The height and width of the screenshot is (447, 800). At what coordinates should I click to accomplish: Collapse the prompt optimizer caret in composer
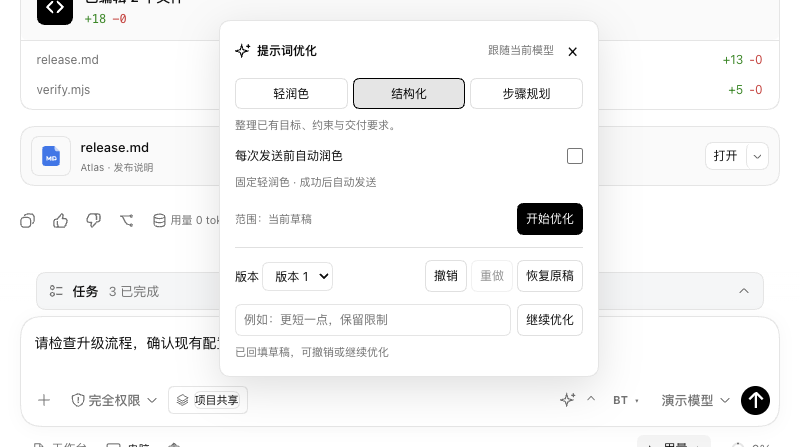click(x=591, y=399)
